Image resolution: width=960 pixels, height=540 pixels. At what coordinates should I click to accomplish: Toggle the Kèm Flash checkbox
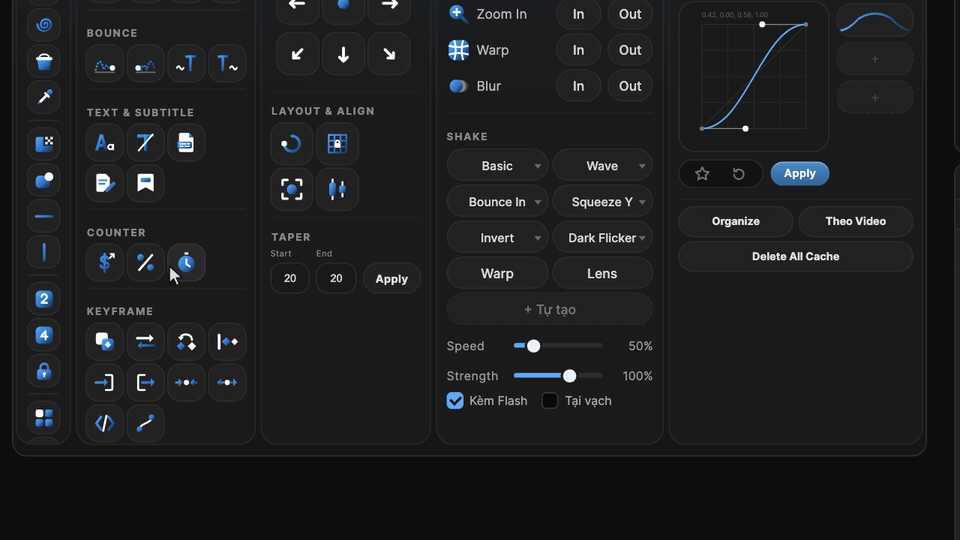click(x=455, y=400)
